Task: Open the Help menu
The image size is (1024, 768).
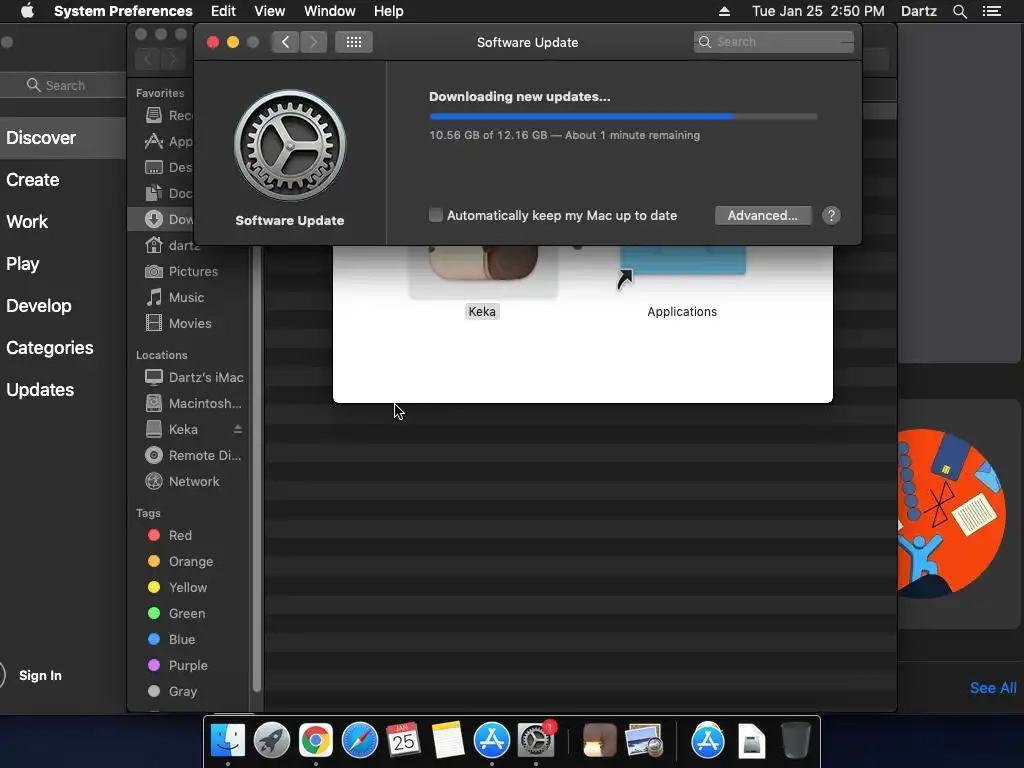Action: tap(388, 11)
